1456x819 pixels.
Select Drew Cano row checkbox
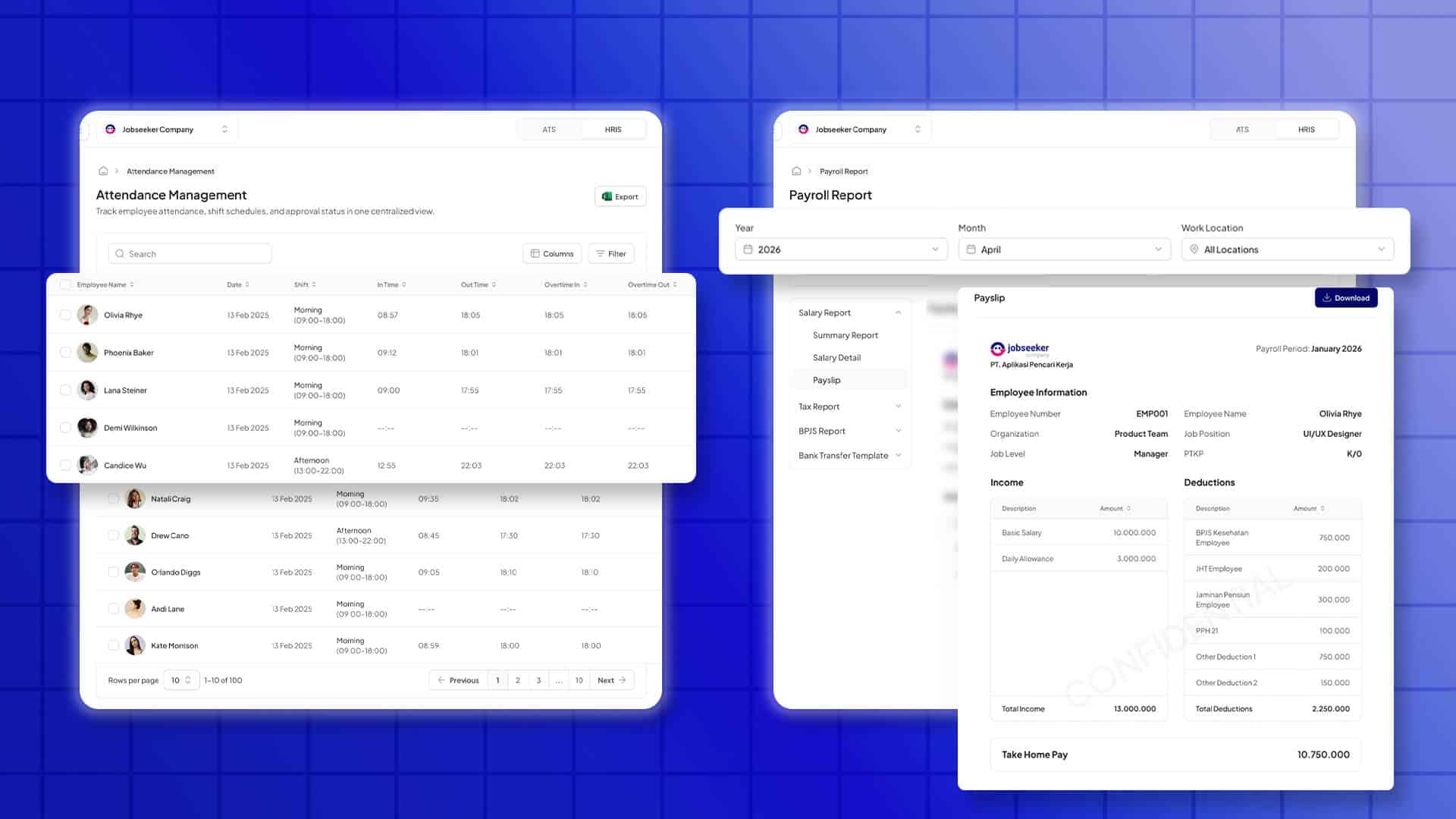[x=113, y=535]
